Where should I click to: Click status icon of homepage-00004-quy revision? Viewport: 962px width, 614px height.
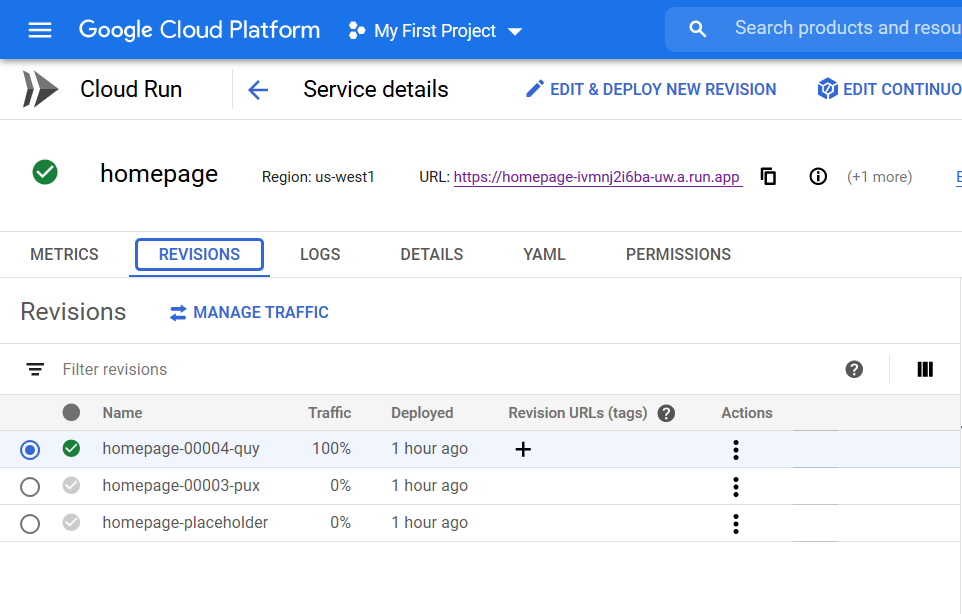(71, 448)
